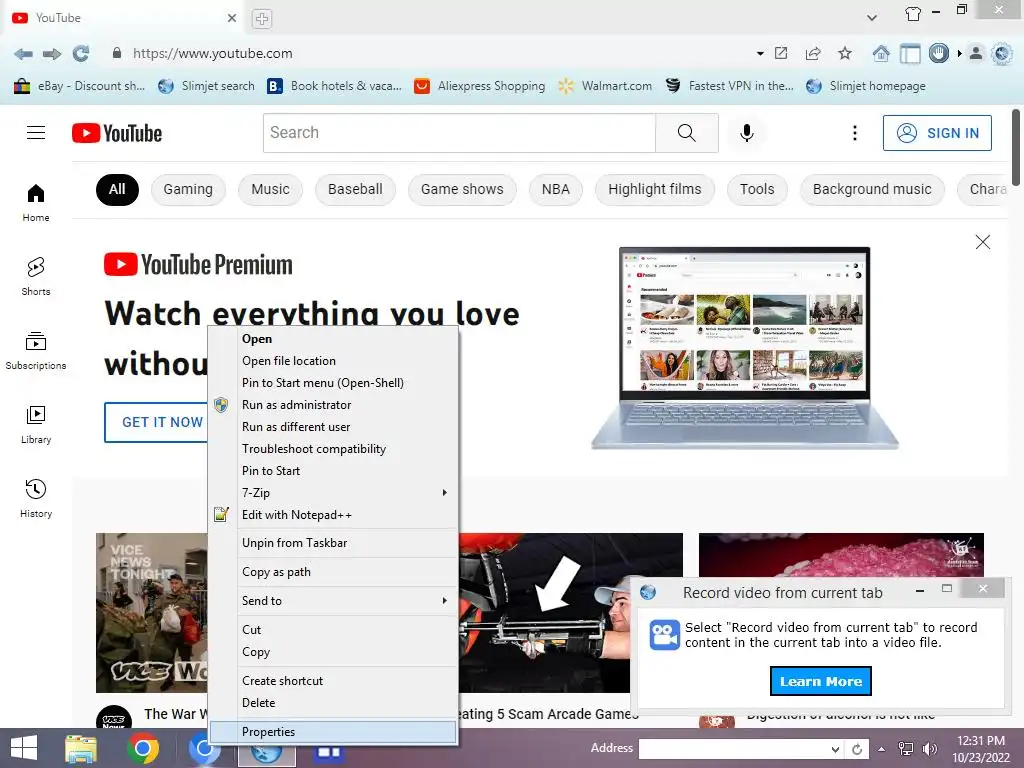Image resolution: width=1024 pixels, height=768 pixels.
Task: Select the All filter chip
Action: pyautogui.click(x=117, y=189)
